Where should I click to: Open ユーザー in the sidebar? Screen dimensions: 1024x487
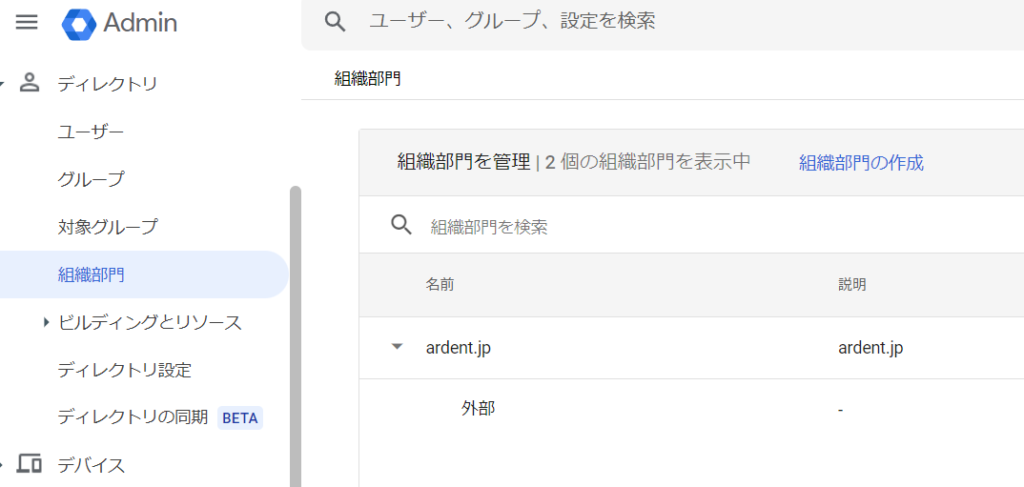coord(91,132)
